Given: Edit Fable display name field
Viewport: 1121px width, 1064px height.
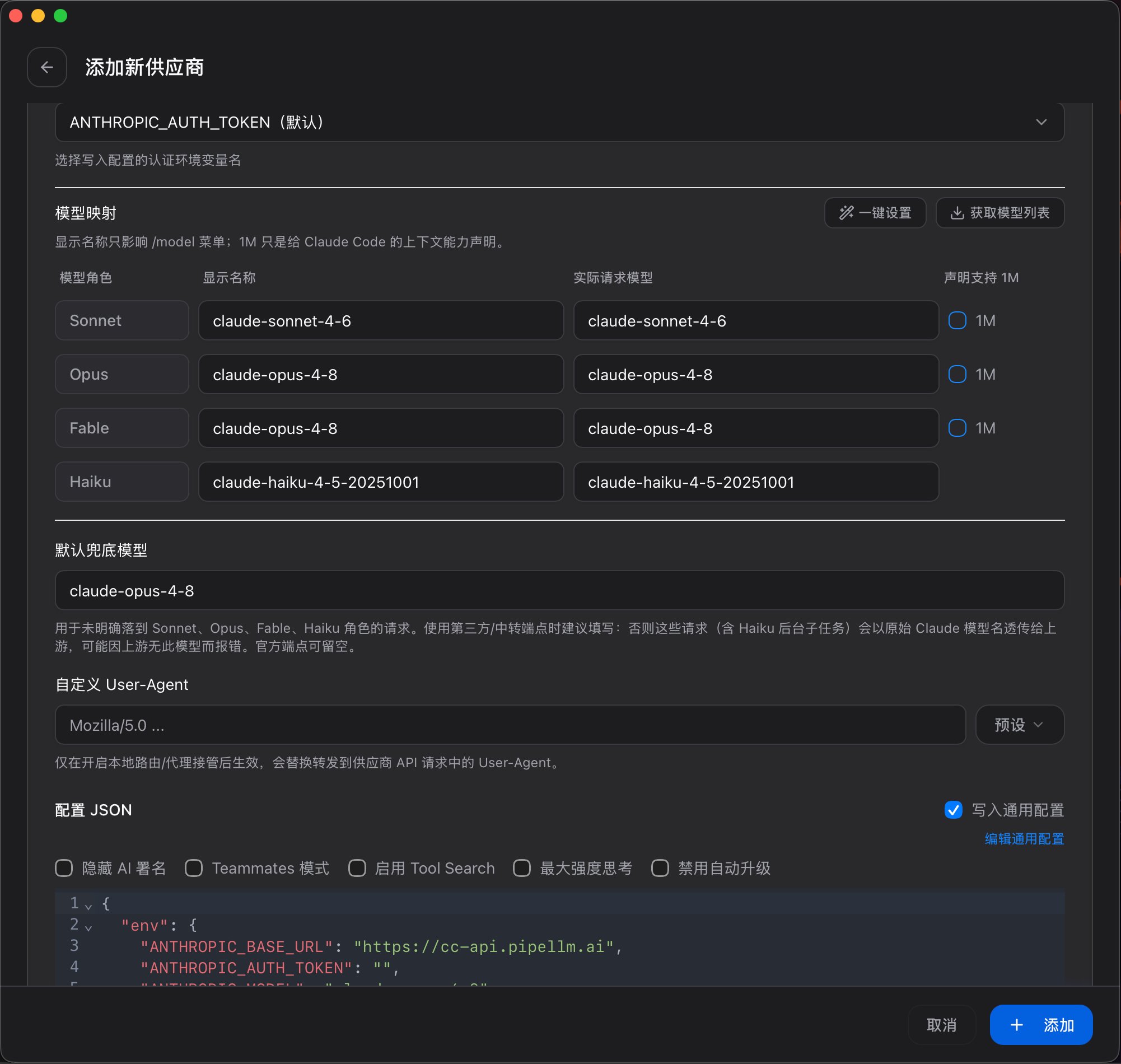Looking at the screenshot, I should (x=381, y=428).
